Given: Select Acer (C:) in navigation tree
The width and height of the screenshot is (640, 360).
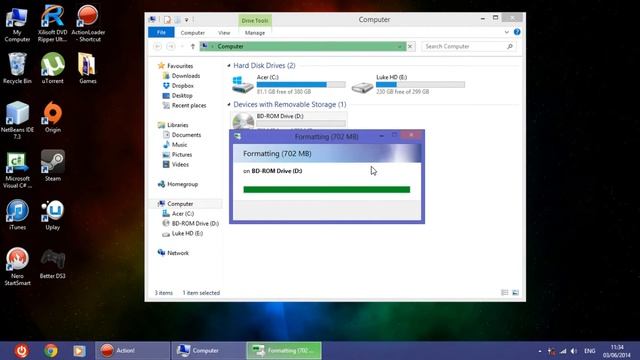Looking at the screenshot, I should pyautogui.click(x=182, y=213).
